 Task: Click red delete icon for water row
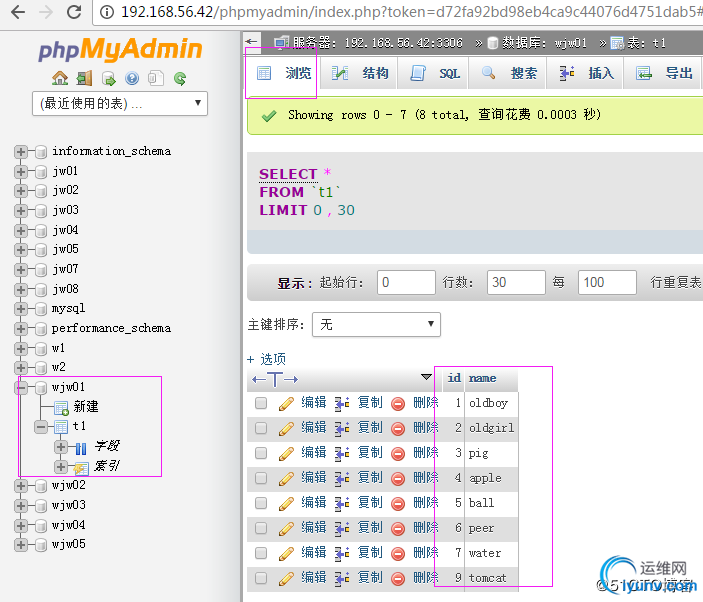point(398,554)
